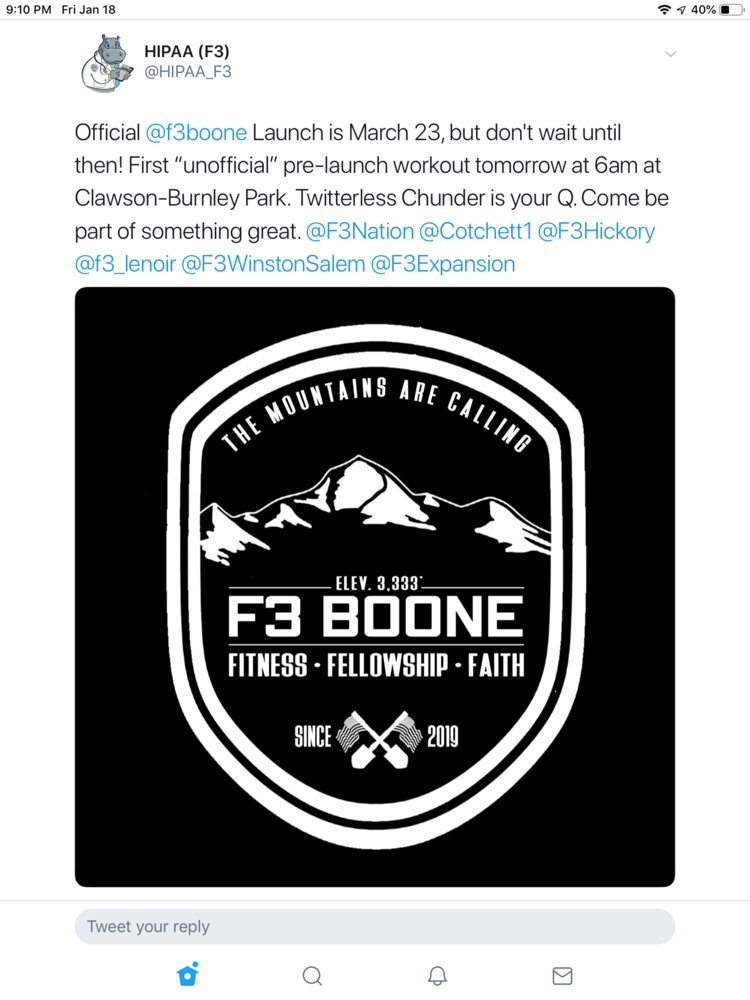
Task: Tap the @f3_lenoir mention
Action: (124, 264)
